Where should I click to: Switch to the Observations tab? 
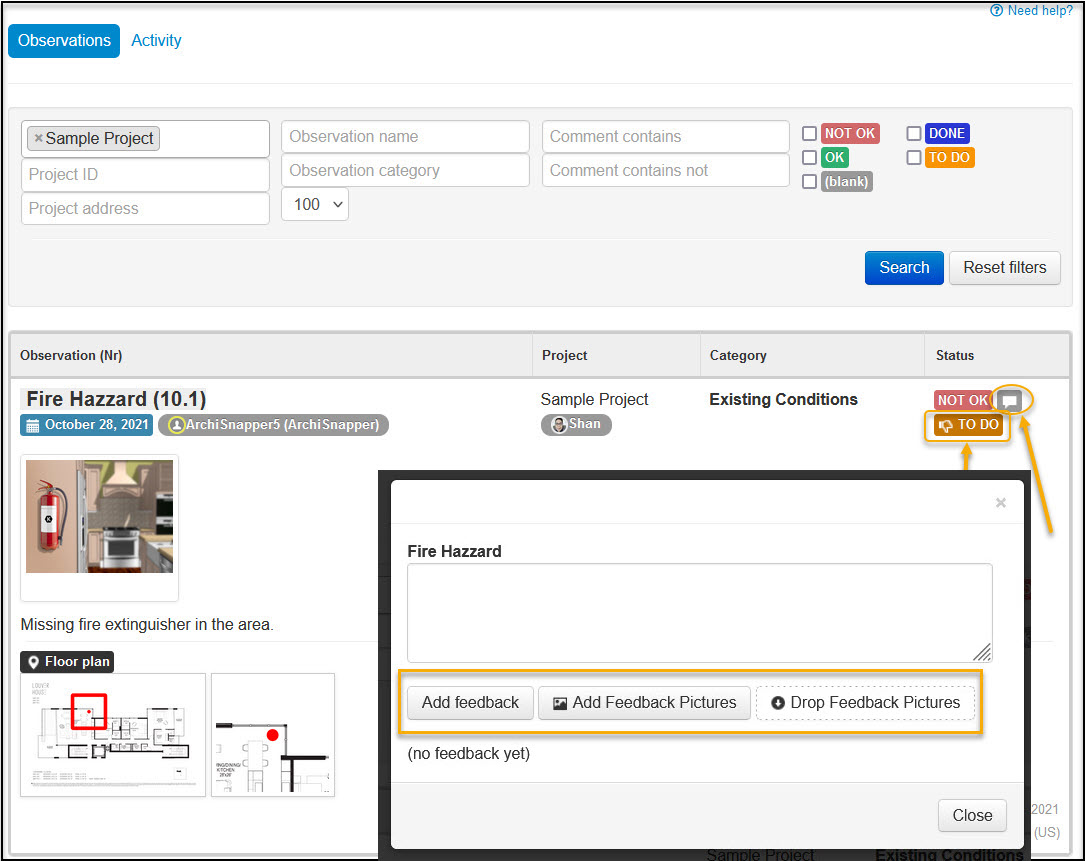(64, 41)
